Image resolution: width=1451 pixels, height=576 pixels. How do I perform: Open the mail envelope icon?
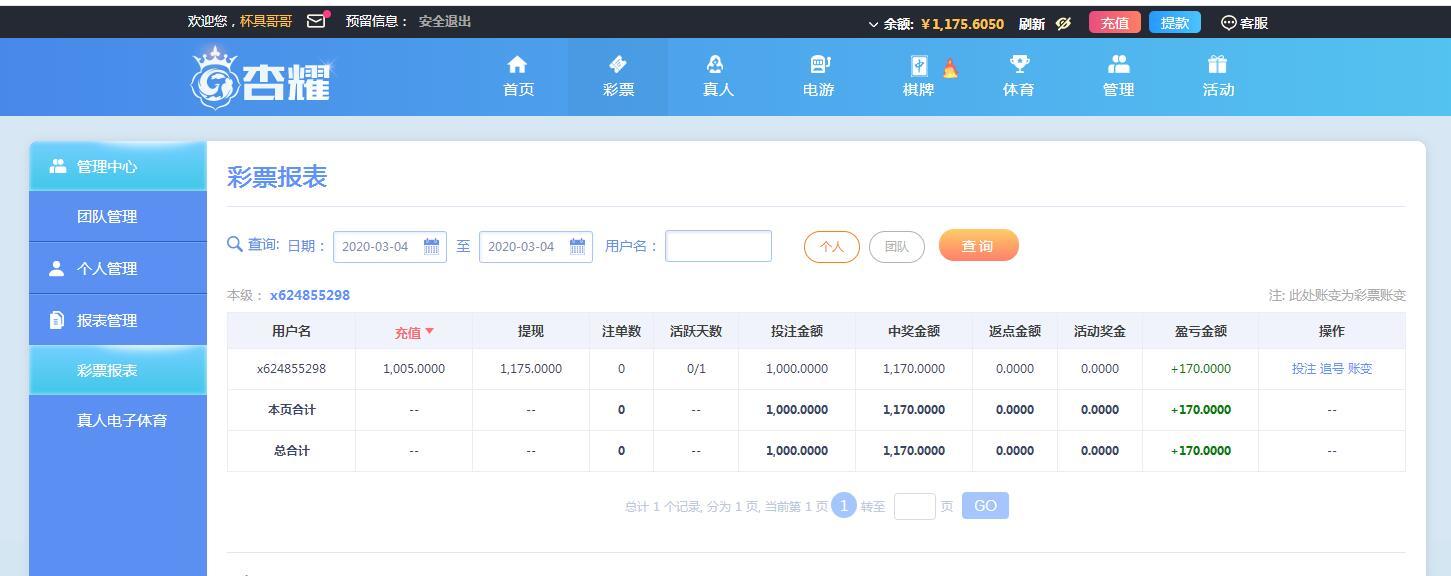point(316,21)
